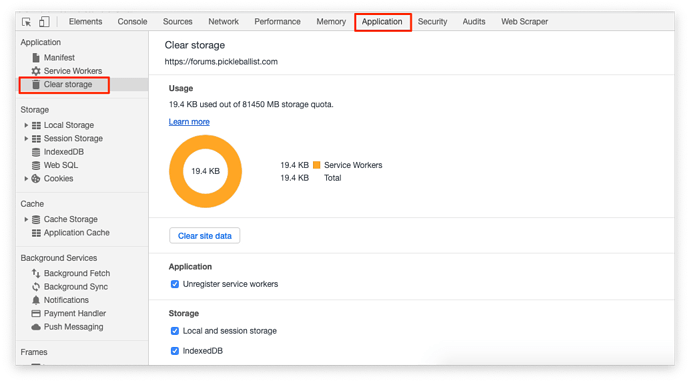Select Background Fetch in the sidebar

pyautogui.click(x=77, y=273)
